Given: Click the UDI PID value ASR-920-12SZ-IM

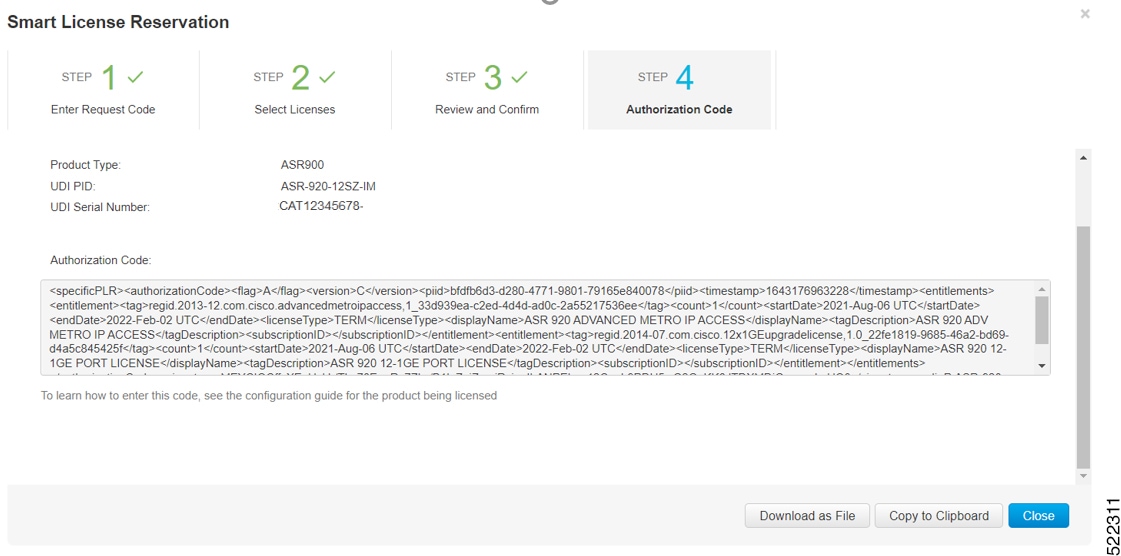Looking at the screenshot, I should pos(328,187).
